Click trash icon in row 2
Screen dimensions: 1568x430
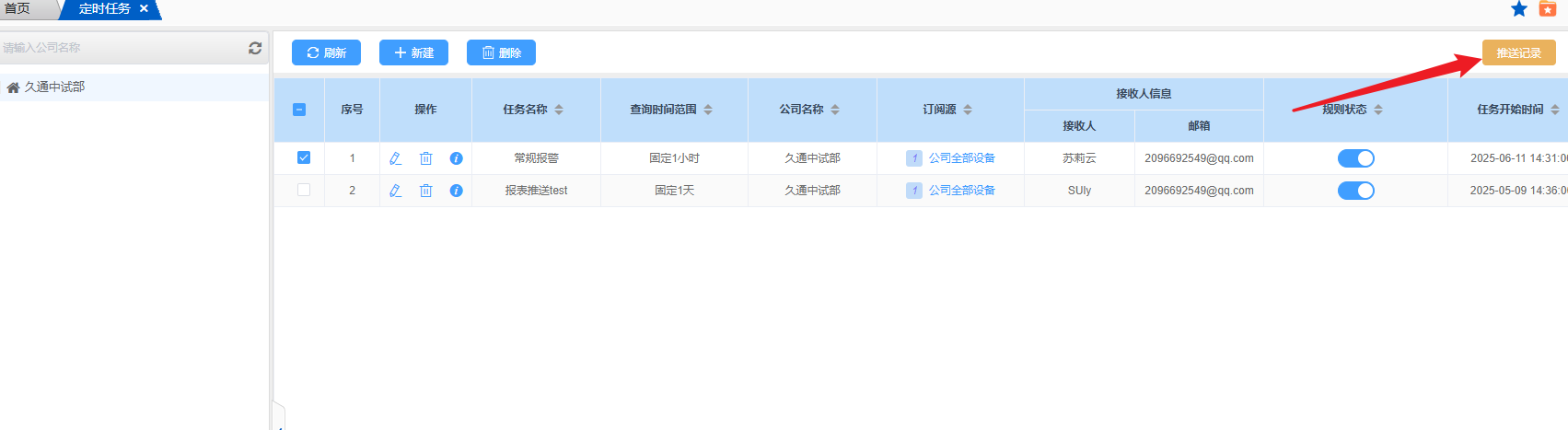pos(425,191)
